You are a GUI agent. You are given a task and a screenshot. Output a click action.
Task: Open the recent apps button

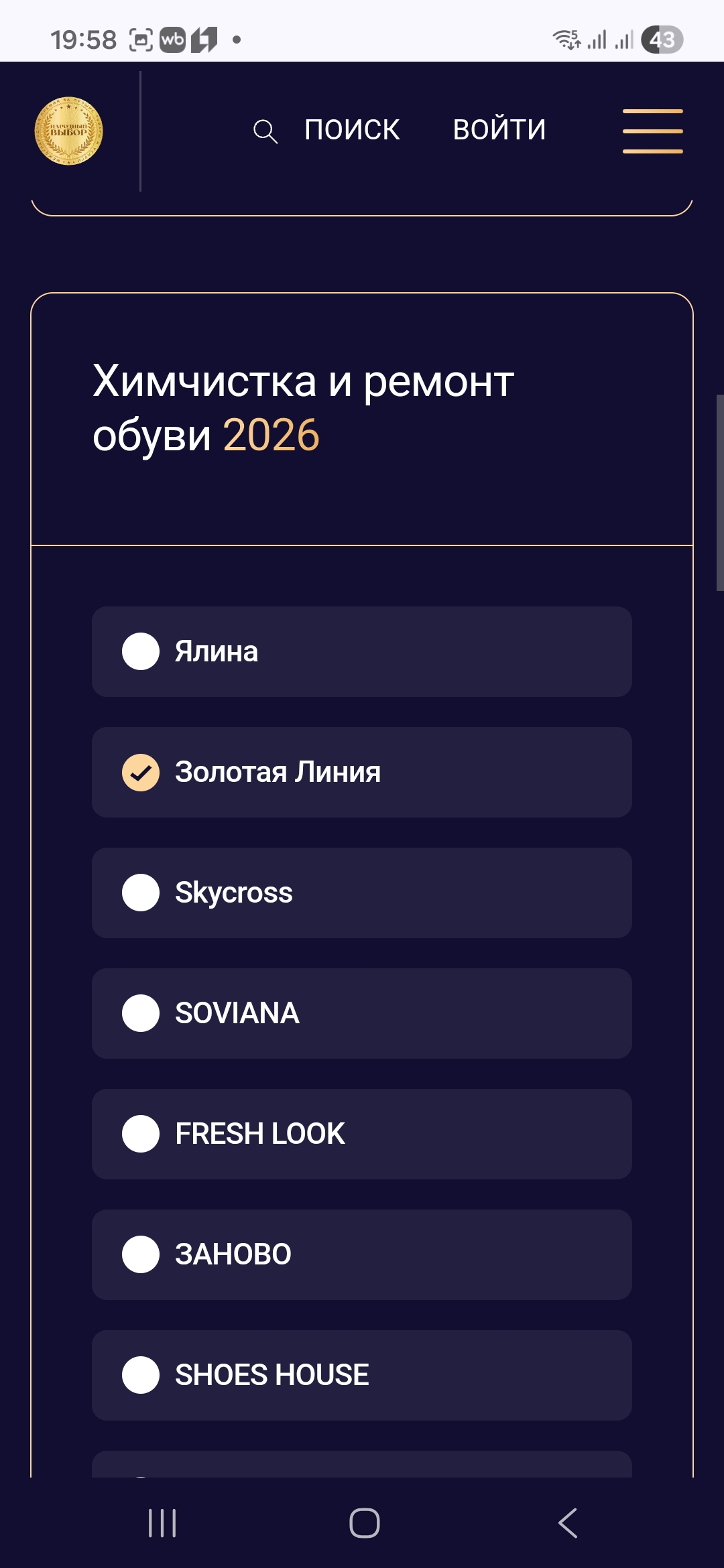pyautogui.click(x=162, y=1522)
